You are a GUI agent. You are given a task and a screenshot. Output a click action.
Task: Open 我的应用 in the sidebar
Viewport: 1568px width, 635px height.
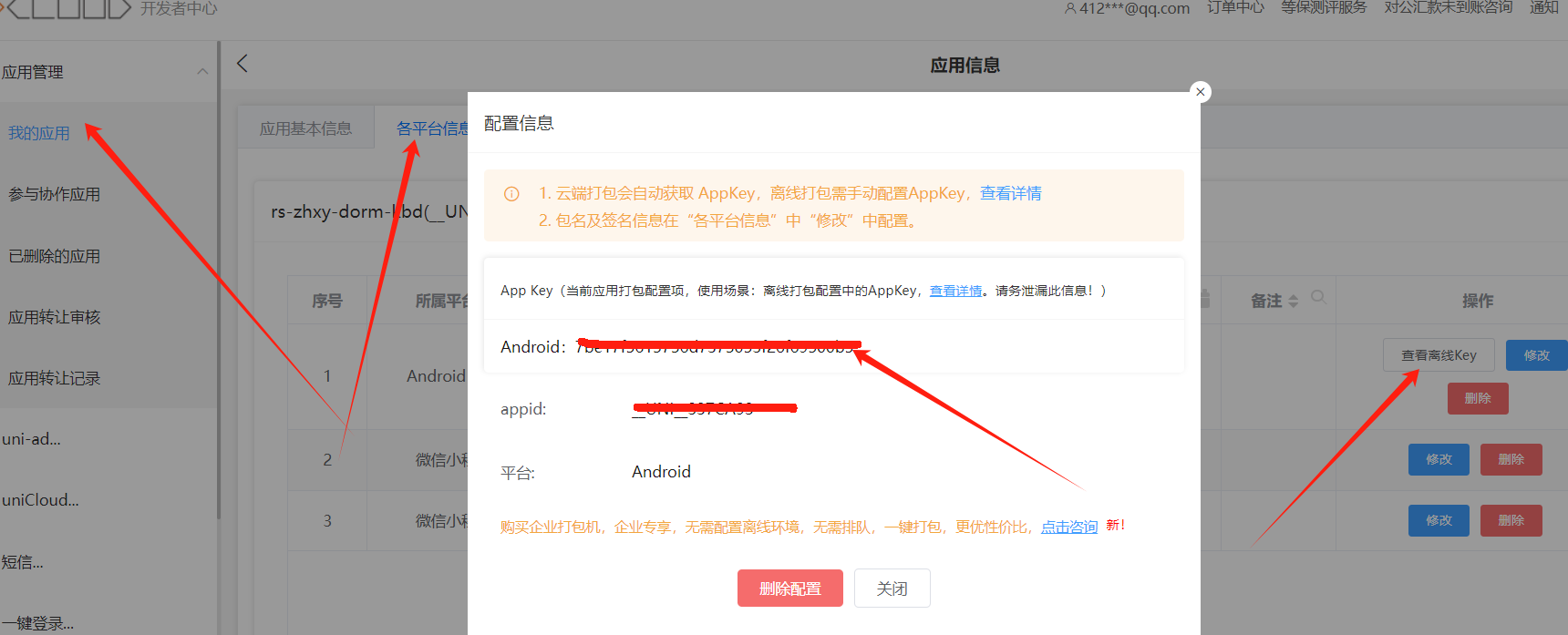[39, 133]
